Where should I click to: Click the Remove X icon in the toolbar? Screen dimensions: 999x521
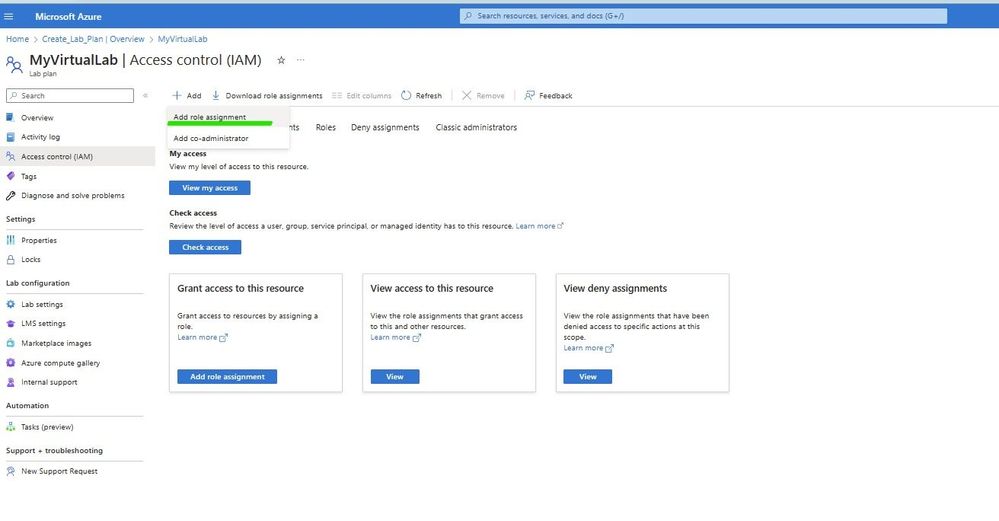point(466,96)
